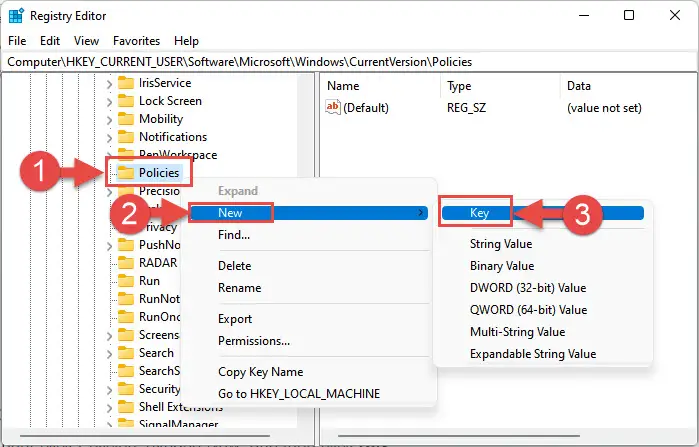The height and width of the screenshot is (447, 699).
Task: Click the values pane horizontal scrollbar
Action: click(459, 435)
